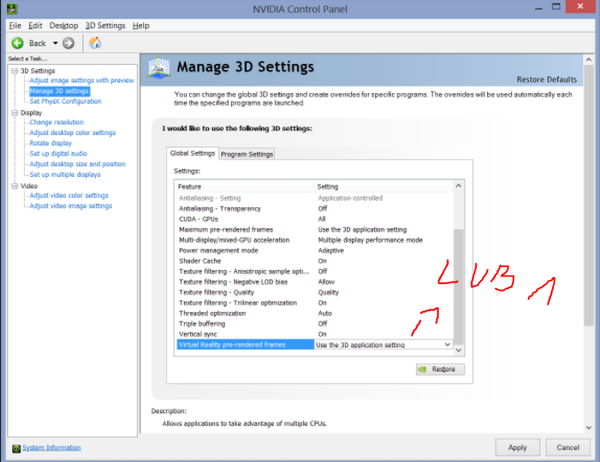
Task: Select Texture filtering - Quality row
Action: [315, 292]
